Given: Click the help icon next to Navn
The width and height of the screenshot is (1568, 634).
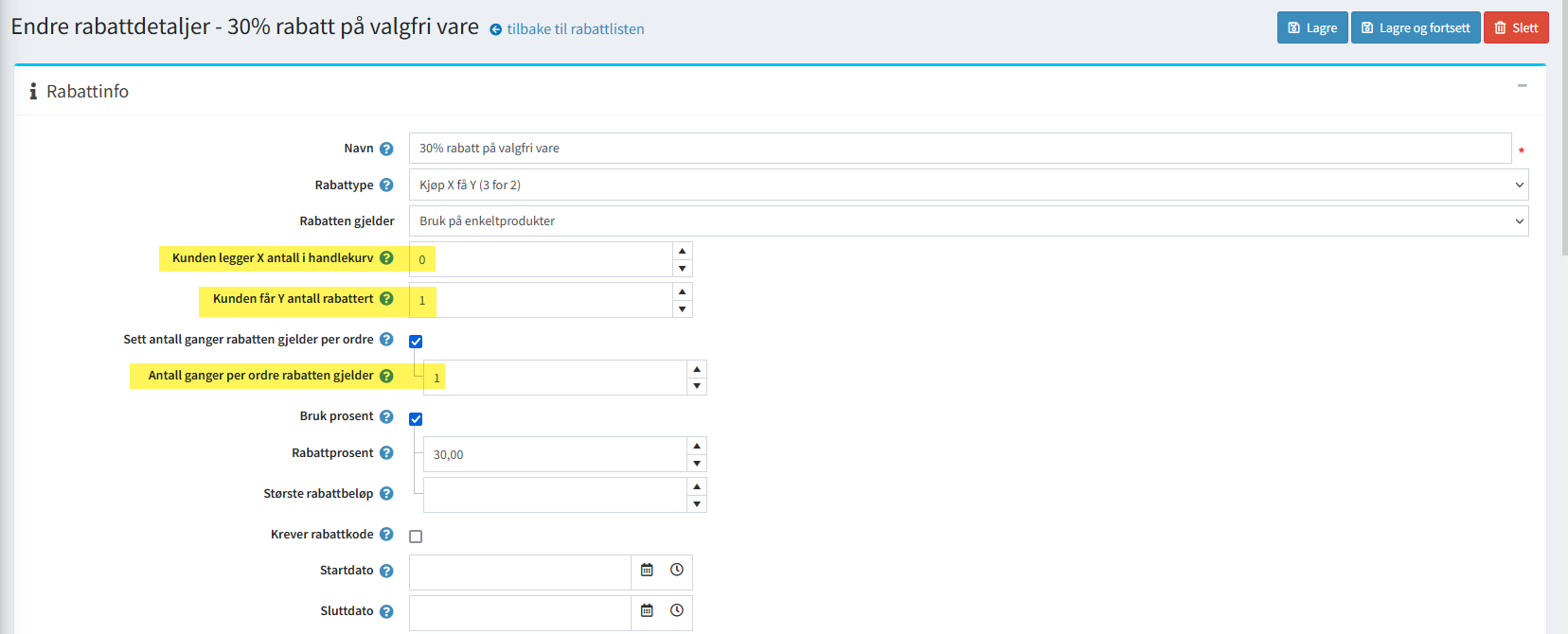Looking at the screenshot, I should [x=386, y=149].
